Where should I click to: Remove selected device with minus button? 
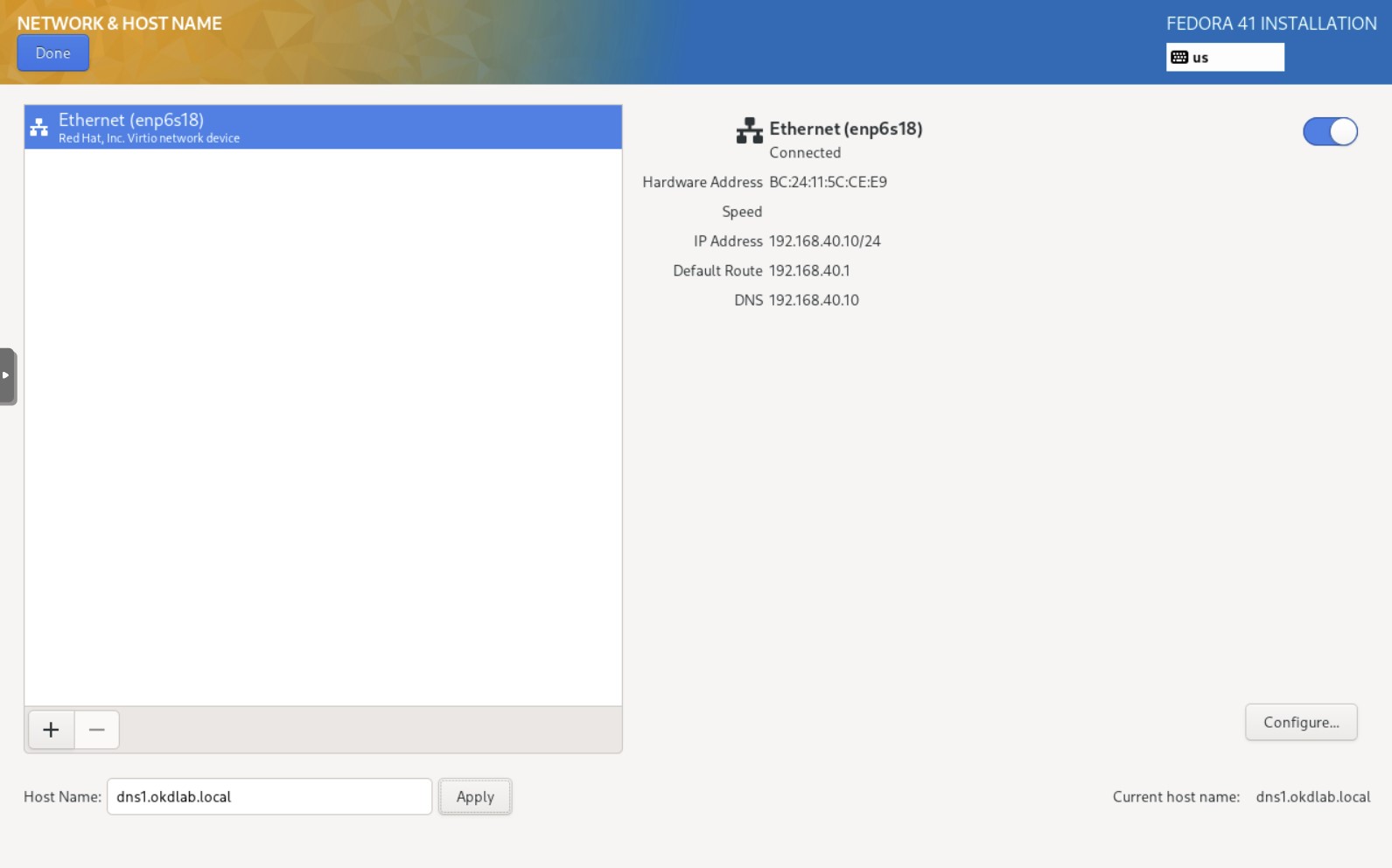coord(97,730)
